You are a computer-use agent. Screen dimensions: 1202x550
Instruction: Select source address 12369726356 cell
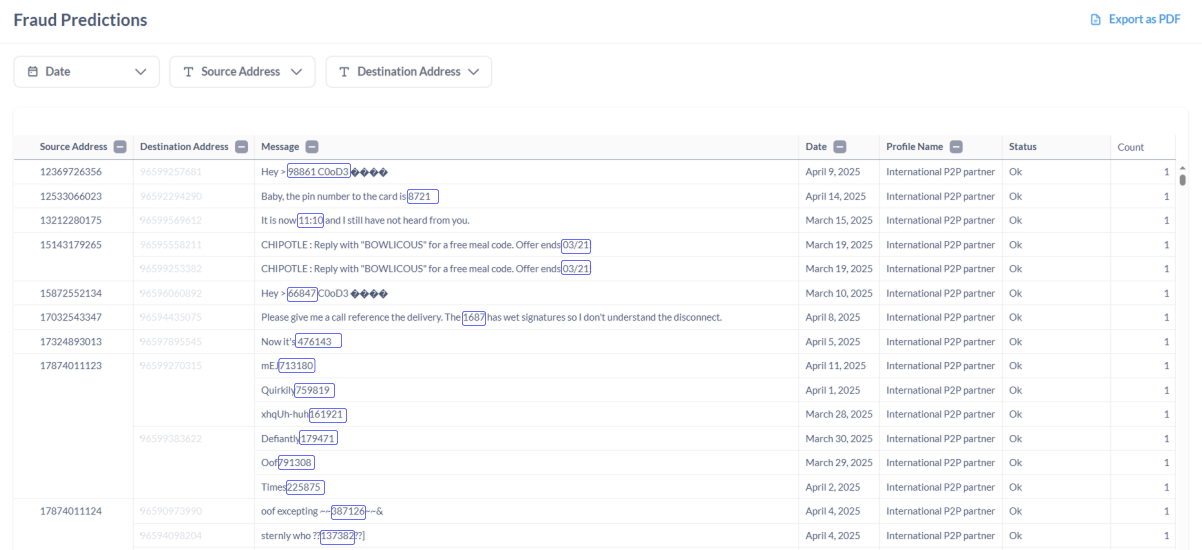click(71, 172)
